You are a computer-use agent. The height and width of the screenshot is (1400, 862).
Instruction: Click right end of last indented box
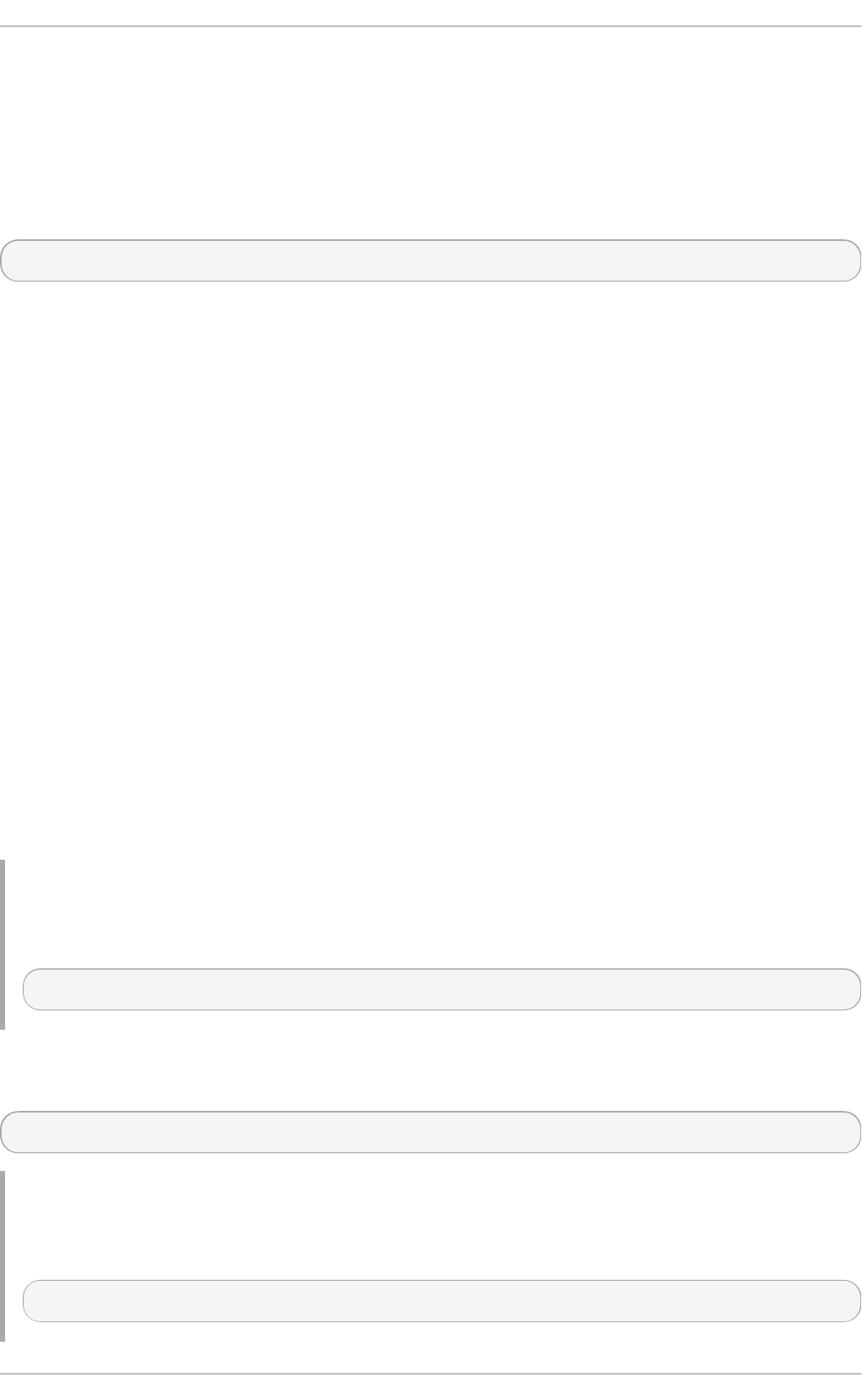pos(853,1301)
